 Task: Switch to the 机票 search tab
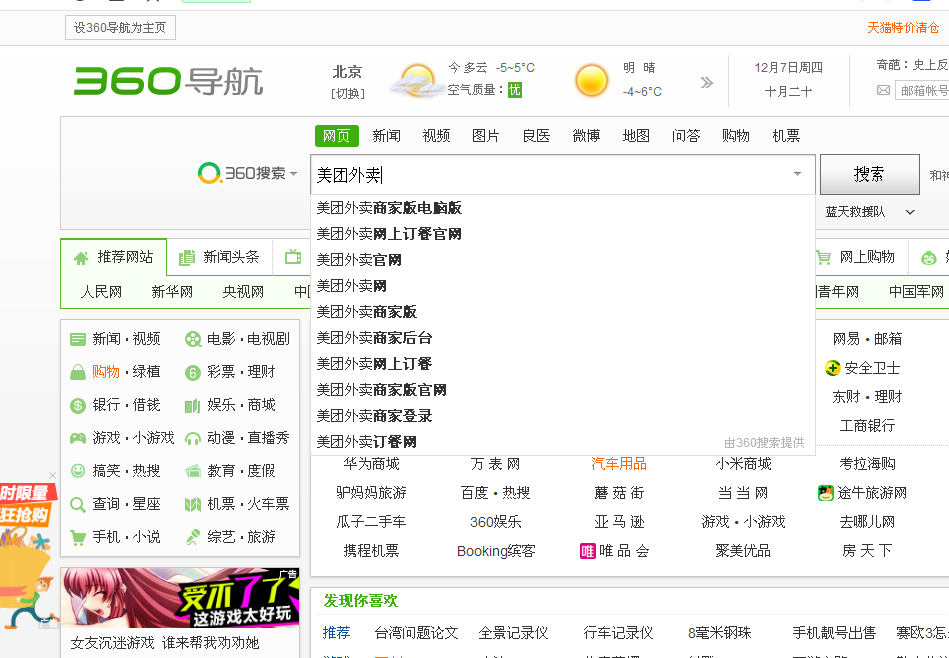pyautogui.click(x=786, y=136)
